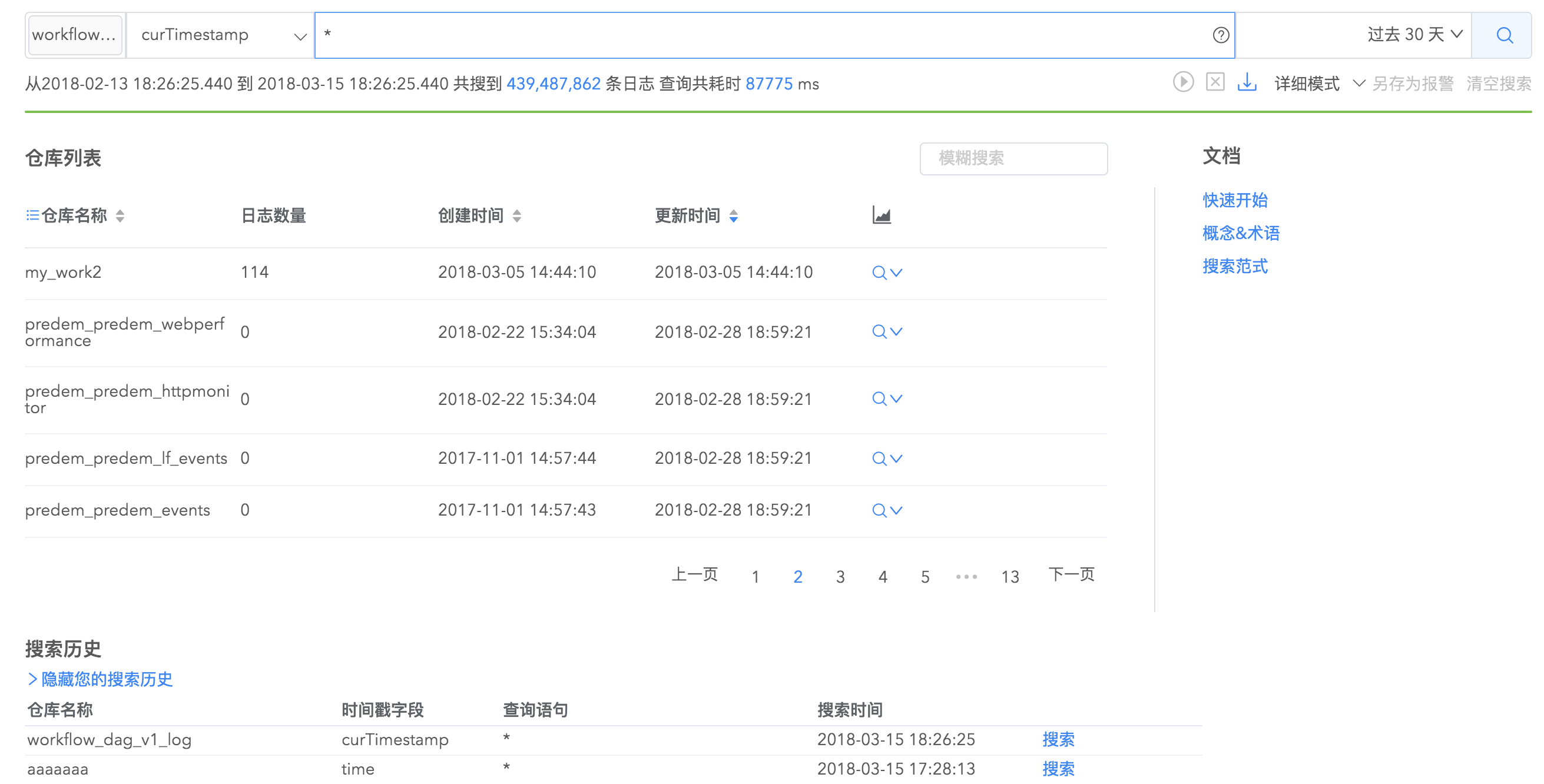Screen dimensions: 1544x784
Task: Open the 过去 30 天 time range dropdown
Action: [1414, 35]
